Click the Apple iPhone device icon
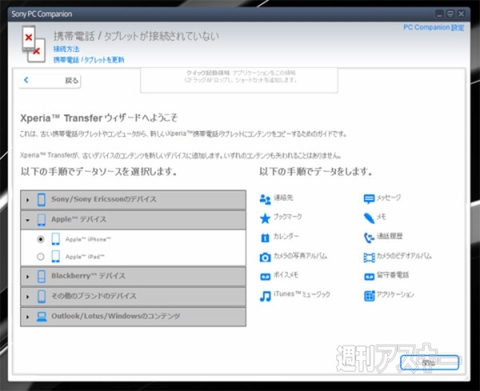Viewport: 480px width, 391px height. (56, 239)
